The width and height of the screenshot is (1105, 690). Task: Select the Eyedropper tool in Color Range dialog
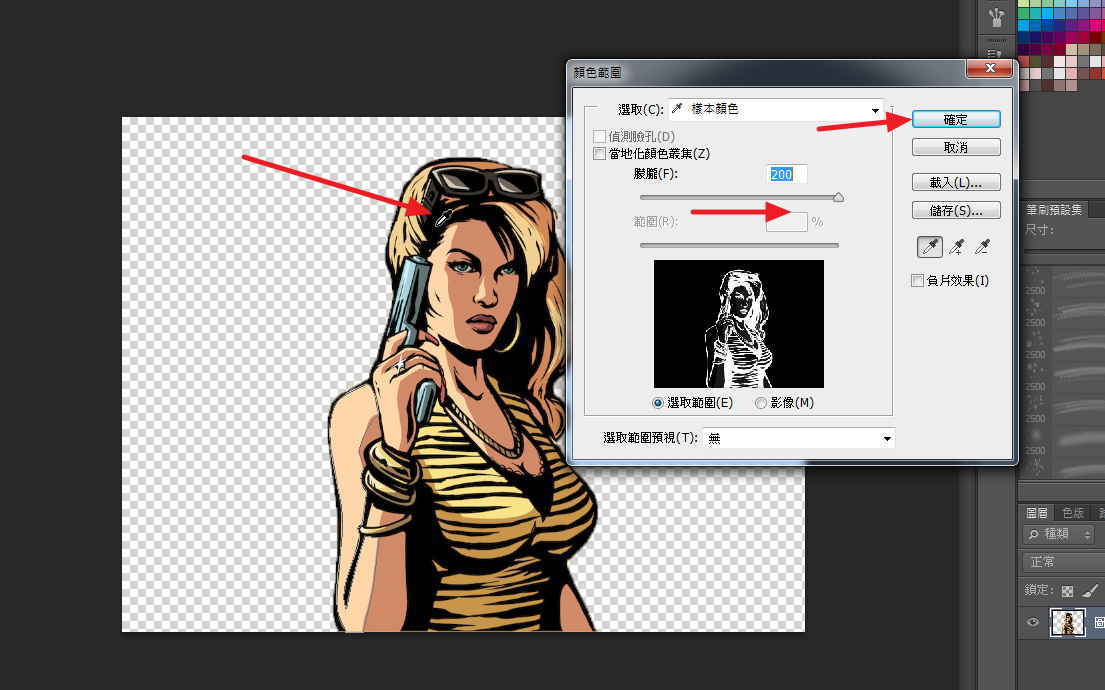click(930, 247)
